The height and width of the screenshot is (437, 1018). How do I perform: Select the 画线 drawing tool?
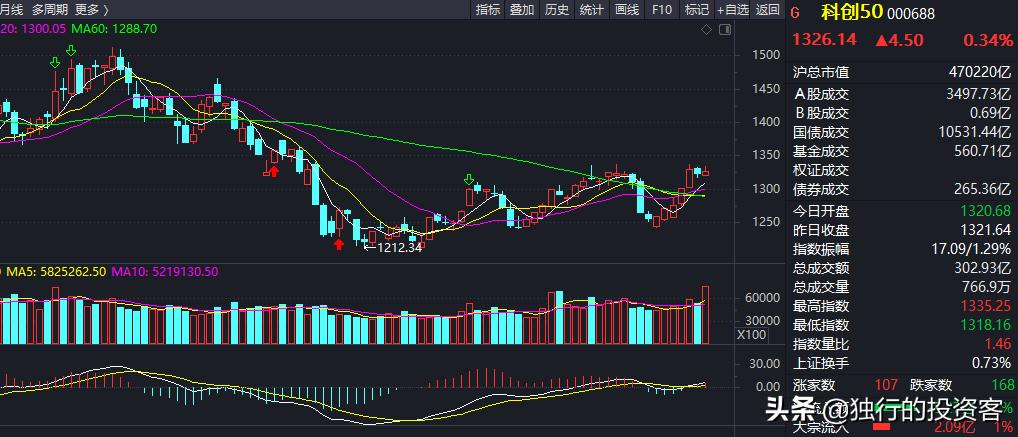[627, 9]
